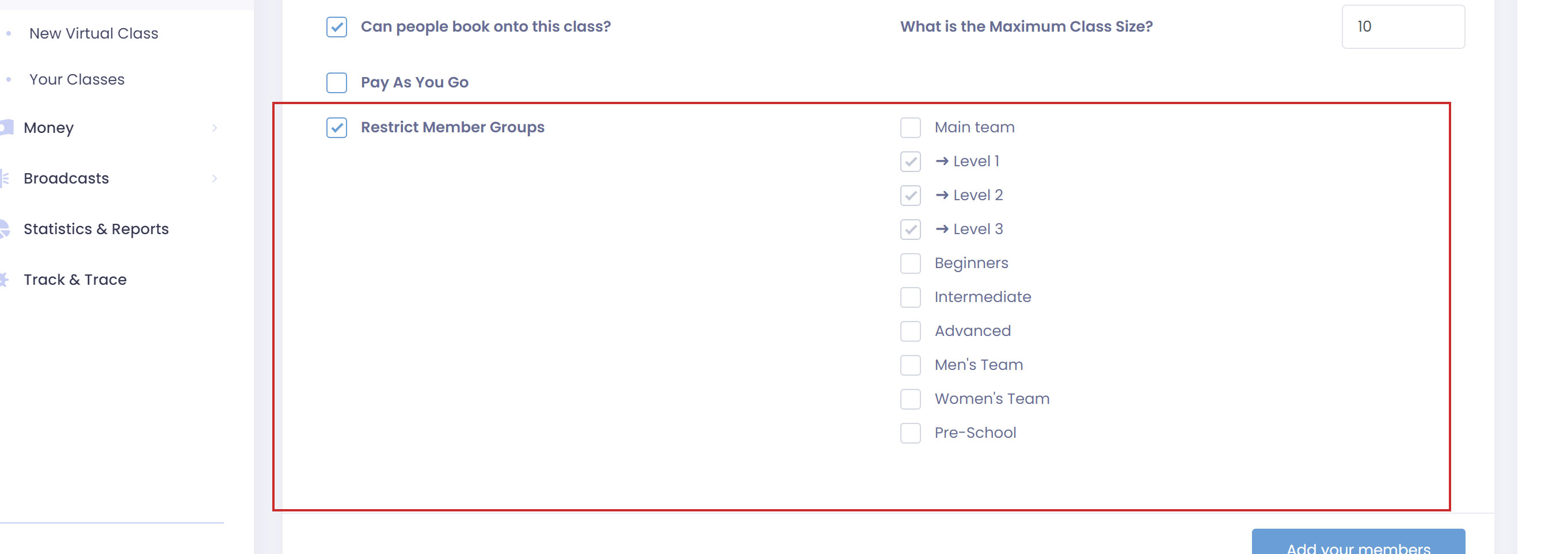The height and width of the screenshot is (554, 1568).
Task: Select the Beginners group checkbox
Action: click(x=910, y=263)
